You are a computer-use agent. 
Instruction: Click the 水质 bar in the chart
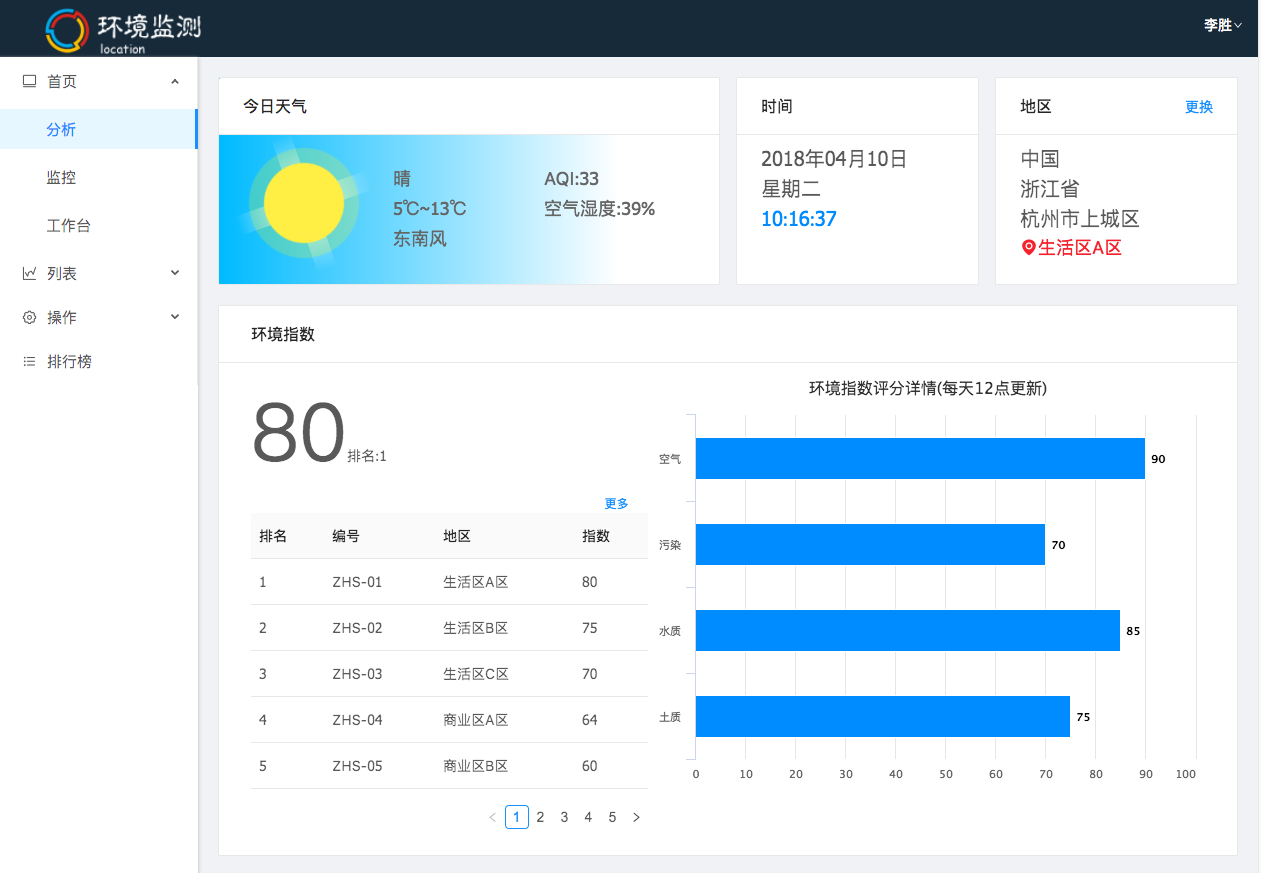click(x=908, y=630)
